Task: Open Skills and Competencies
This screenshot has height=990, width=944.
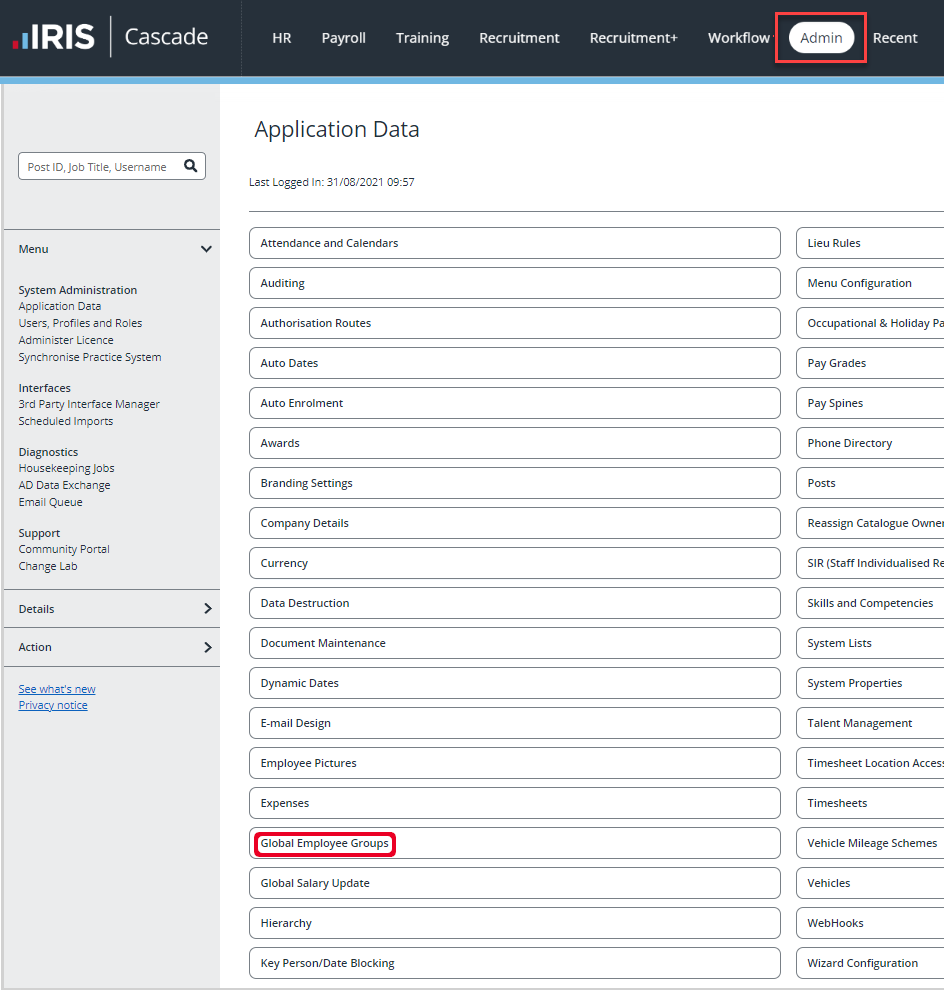Action: pyautogui.click(x=870, y=603)
